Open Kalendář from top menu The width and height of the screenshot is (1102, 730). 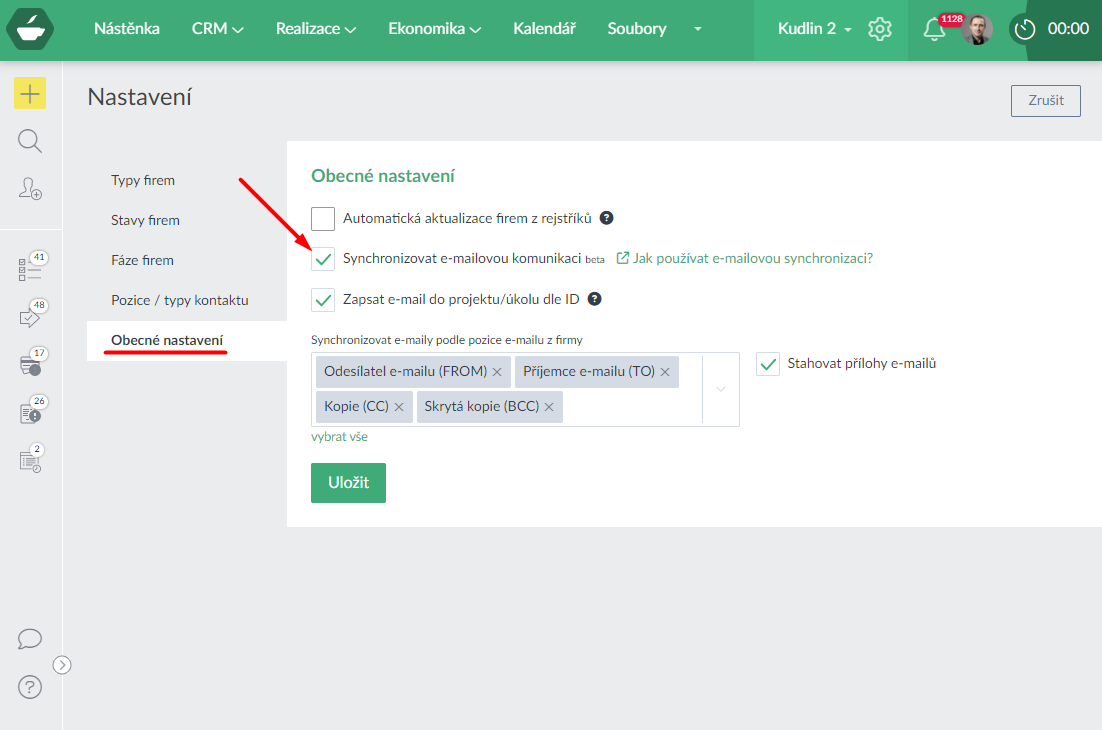544,29
